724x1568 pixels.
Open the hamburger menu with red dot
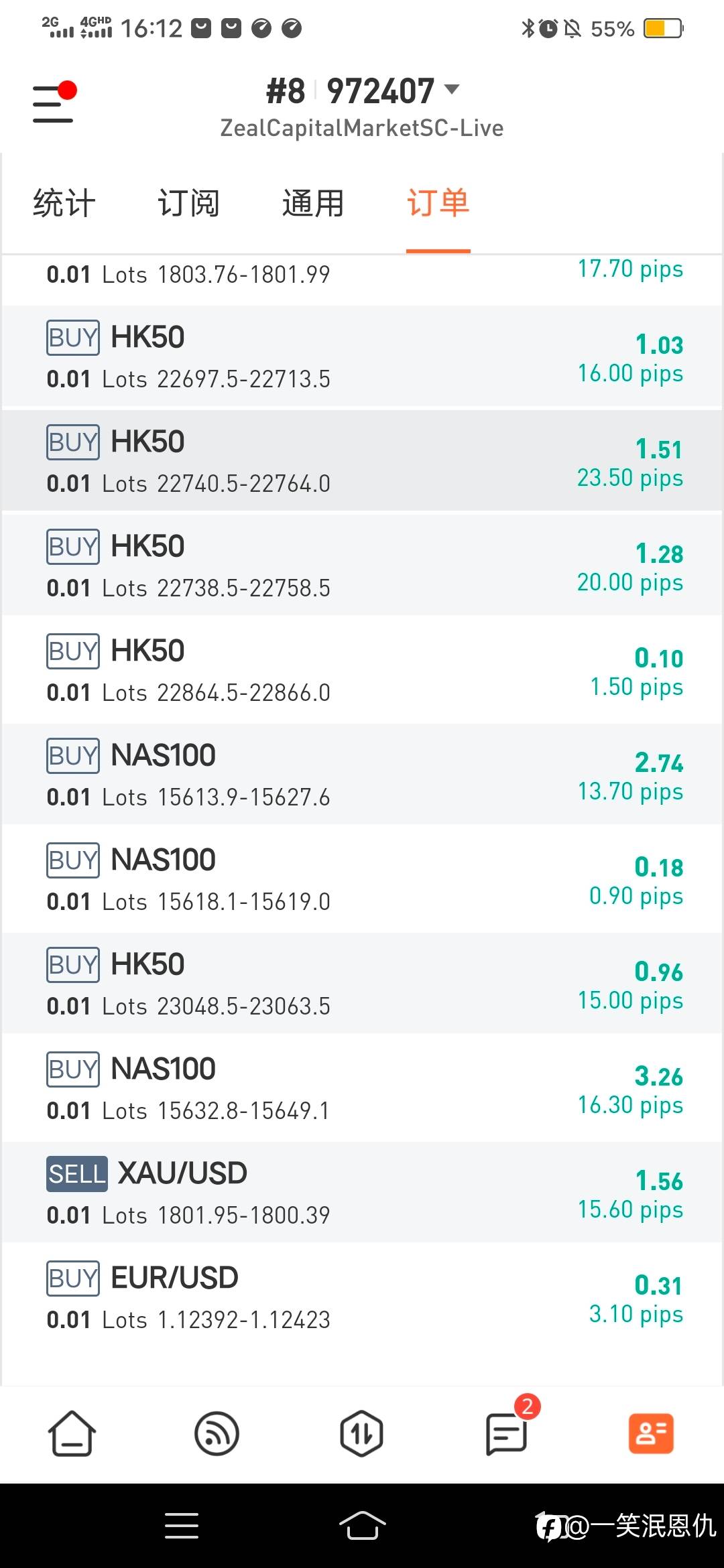pos(54,103)
